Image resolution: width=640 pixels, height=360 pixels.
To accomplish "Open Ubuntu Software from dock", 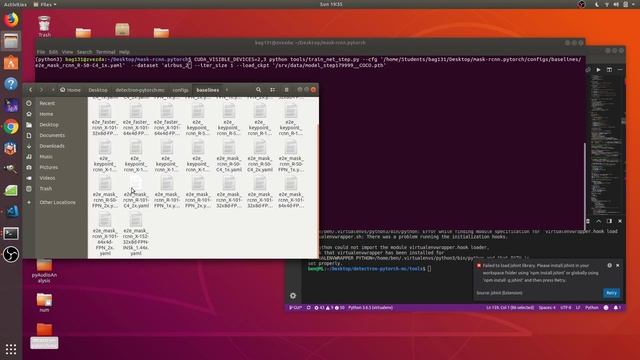I will point(11,63).
